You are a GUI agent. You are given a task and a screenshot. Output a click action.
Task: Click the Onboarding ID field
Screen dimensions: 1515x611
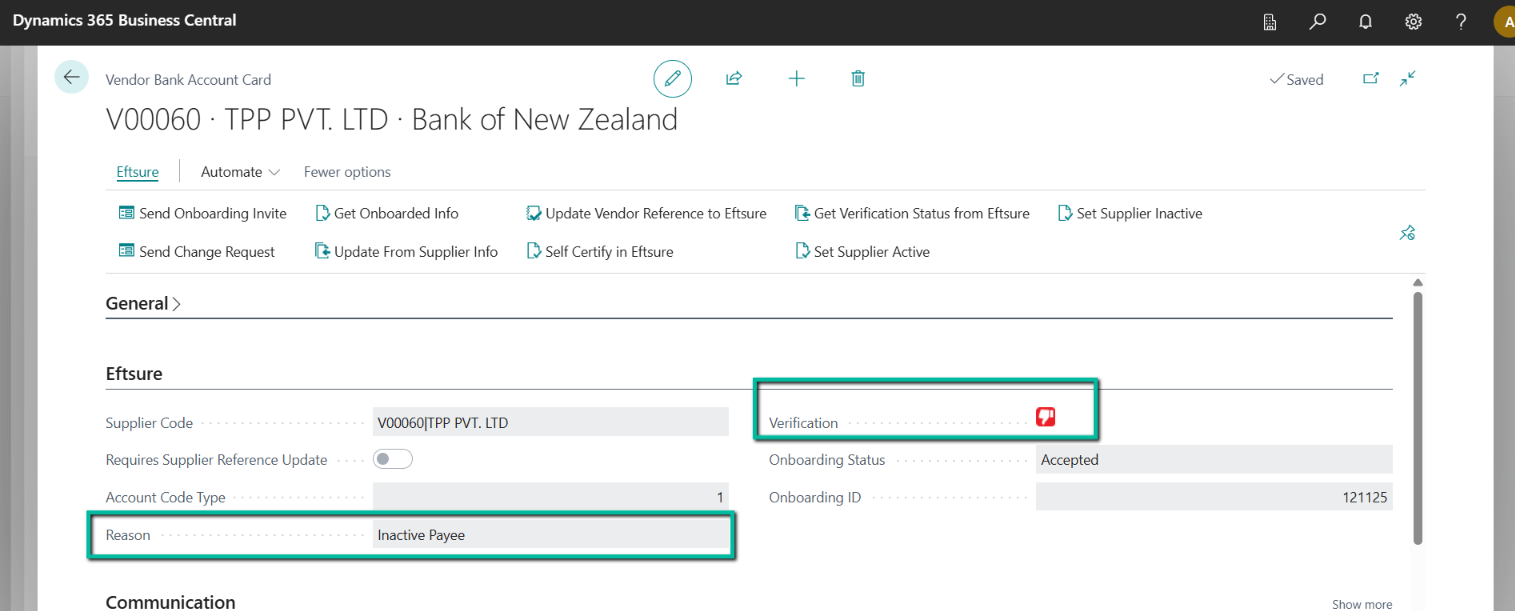(x=1214, y=497)
